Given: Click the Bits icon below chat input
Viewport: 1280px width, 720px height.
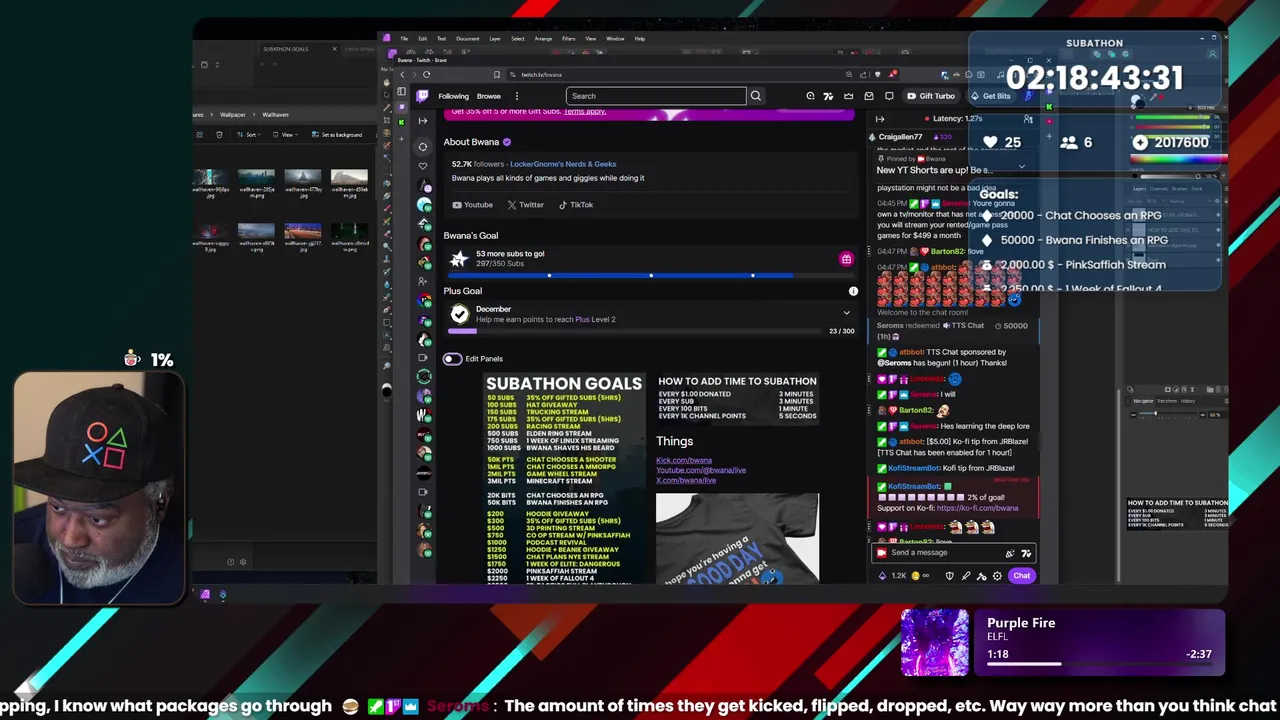Looking at the screenshot, I should (x=882, y=576).
